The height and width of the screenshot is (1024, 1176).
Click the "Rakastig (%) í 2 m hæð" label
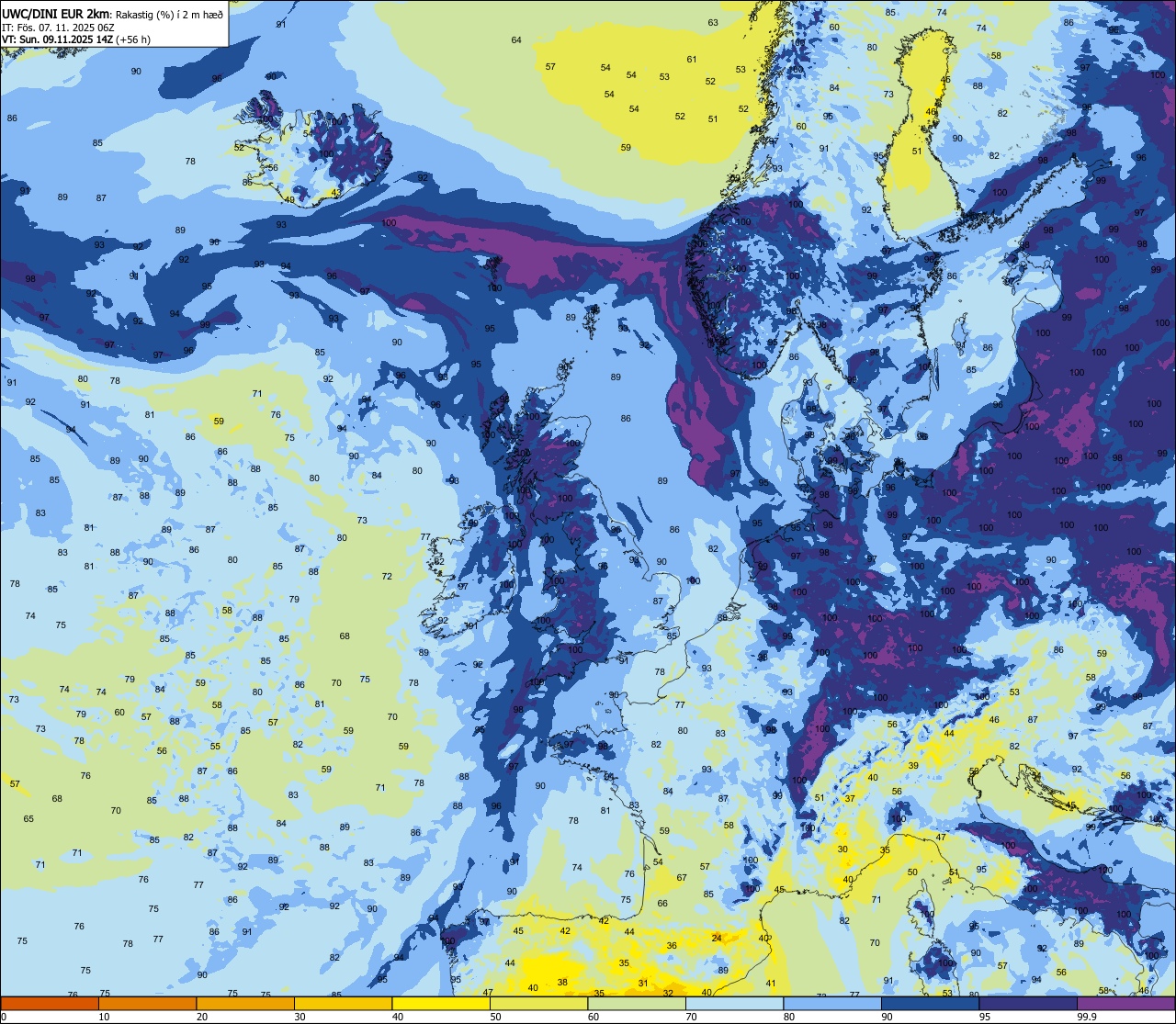coord(168,14)
